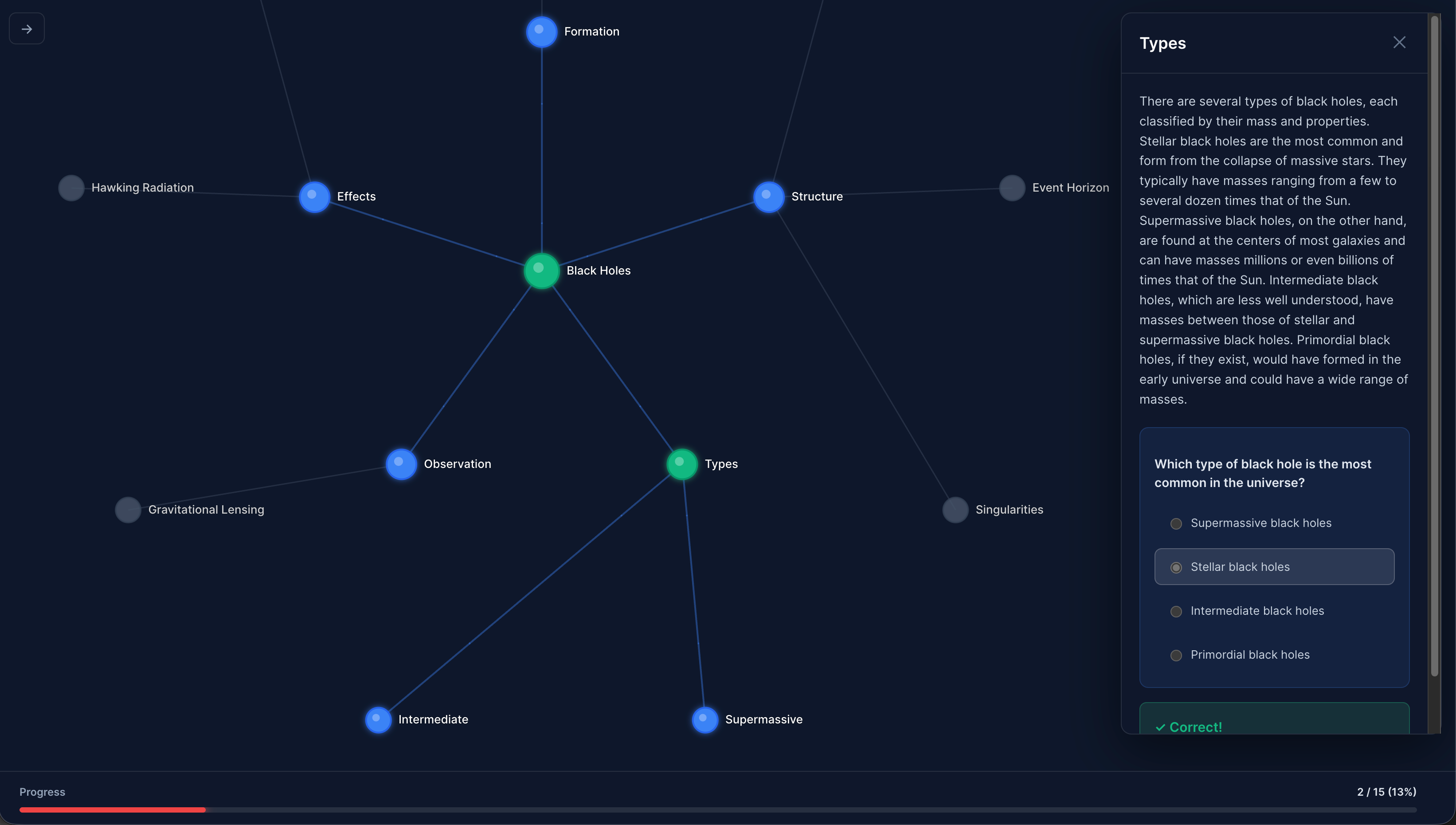Select the Intermediate node circle
This screenshot has height=825, width=1456.
coord(378,719)
